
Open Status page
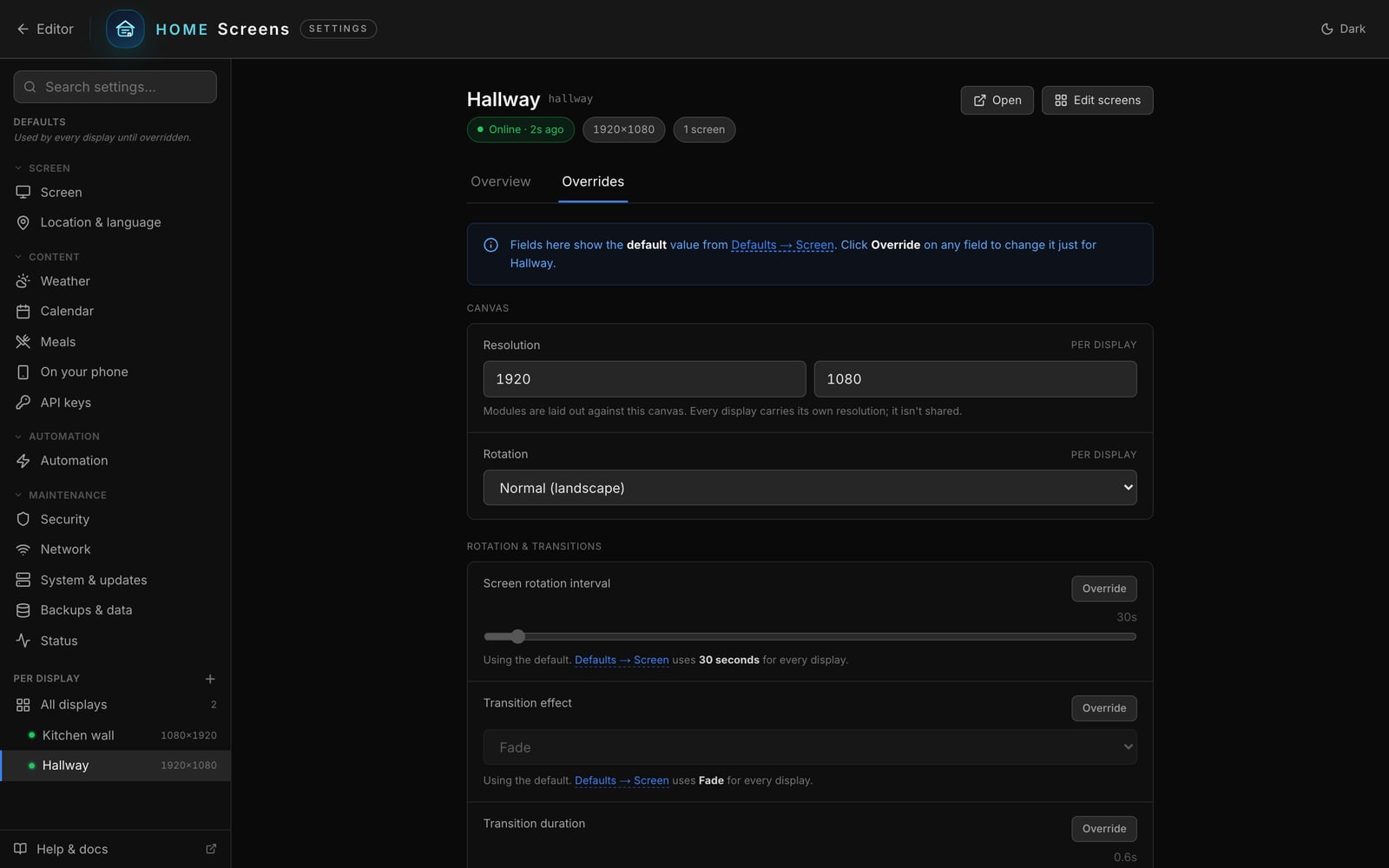click(x=115, y=641)
